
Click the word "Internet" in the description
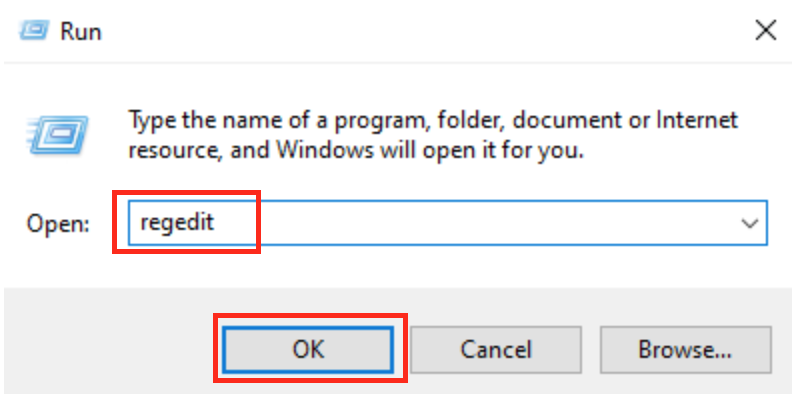(697, 120)
